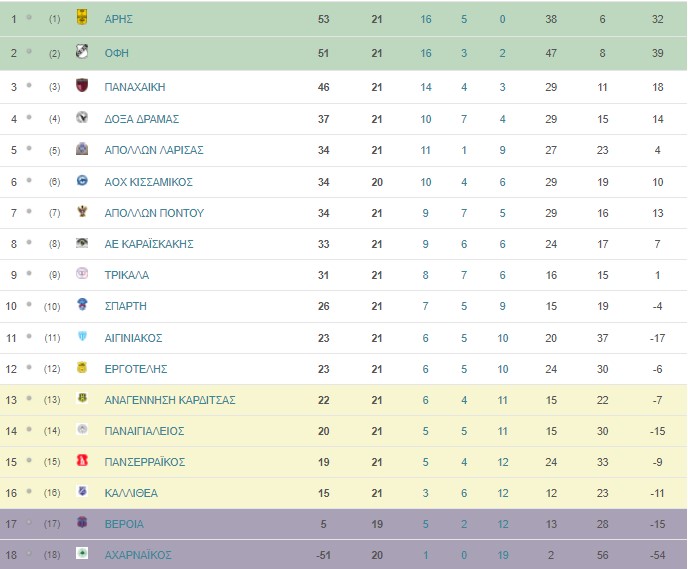Click the ΑΟΧ ΚΙΣΣΑΜΙΚΟΣ blue logo
Screen dimensions: 688x569
(x=82, y=180)
